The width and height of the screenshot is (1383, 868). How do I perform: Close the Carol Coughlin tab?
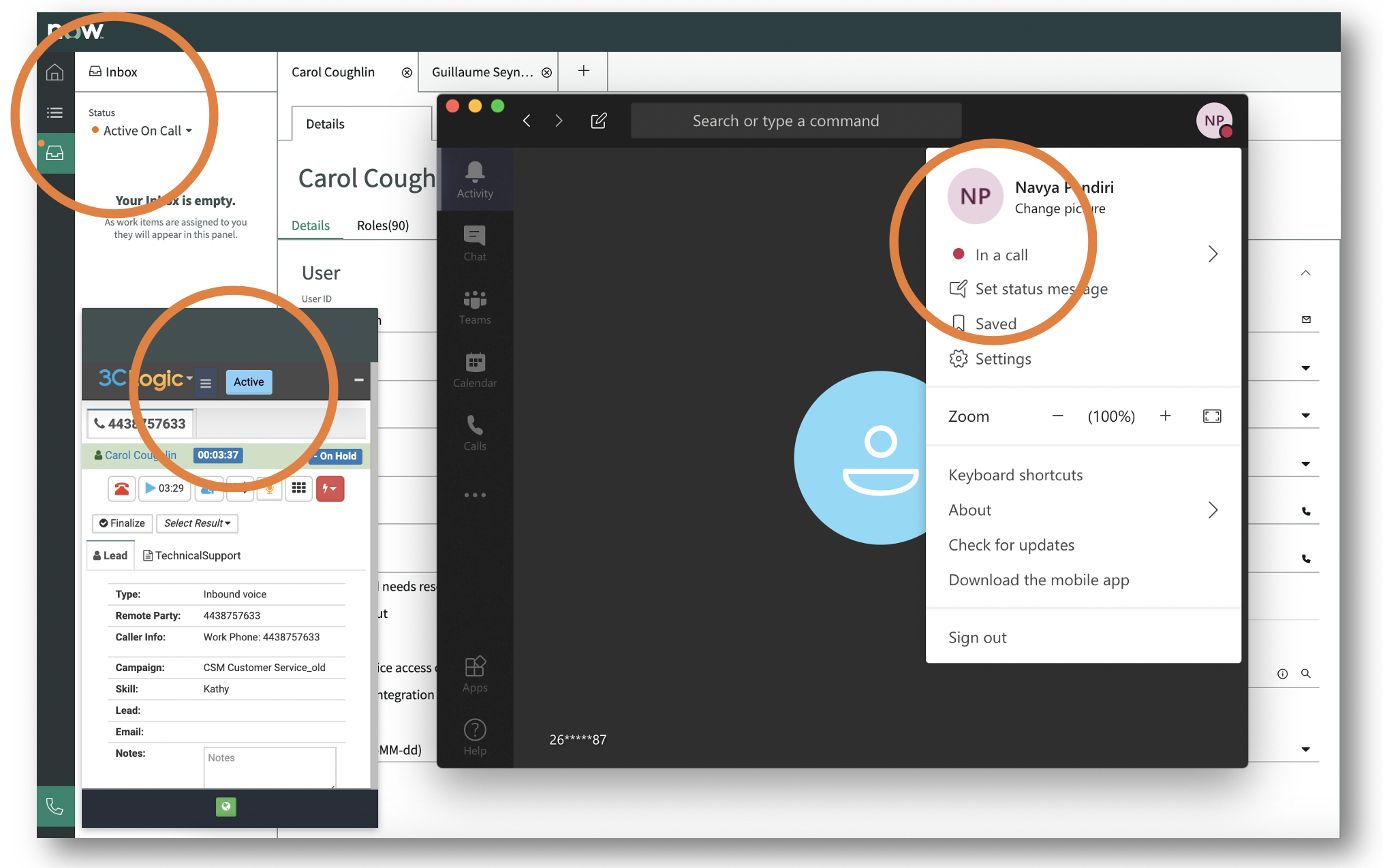(x=407, y=72)
